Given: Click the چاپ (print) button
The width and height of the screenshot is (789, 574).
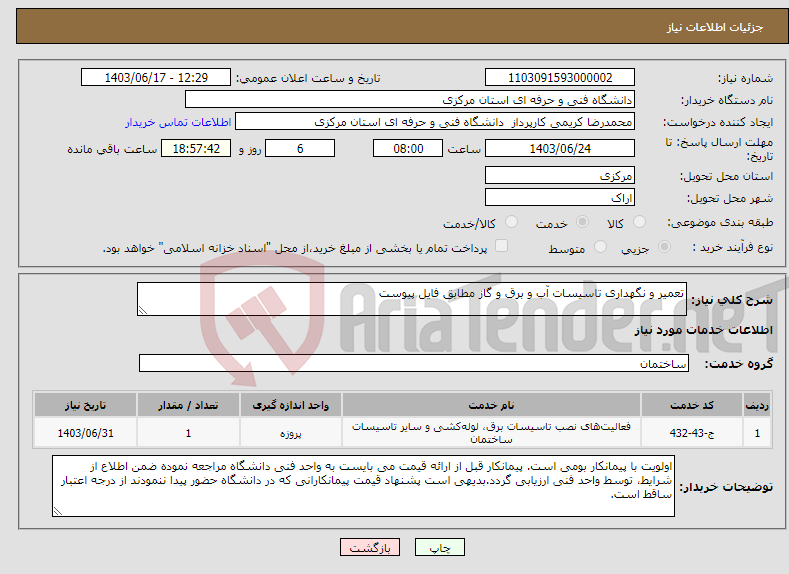Looking at the screenshot, I should tap(439, 547).
